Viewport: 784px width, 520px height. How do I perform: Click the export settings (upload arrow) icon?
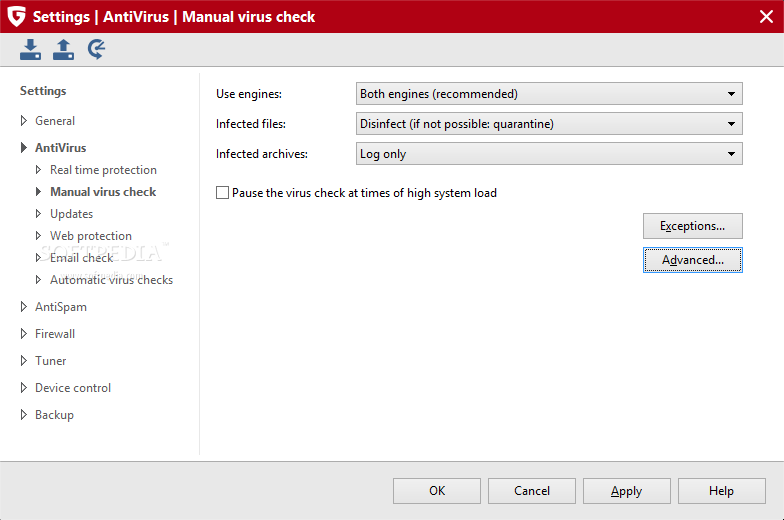coord(63,49)
